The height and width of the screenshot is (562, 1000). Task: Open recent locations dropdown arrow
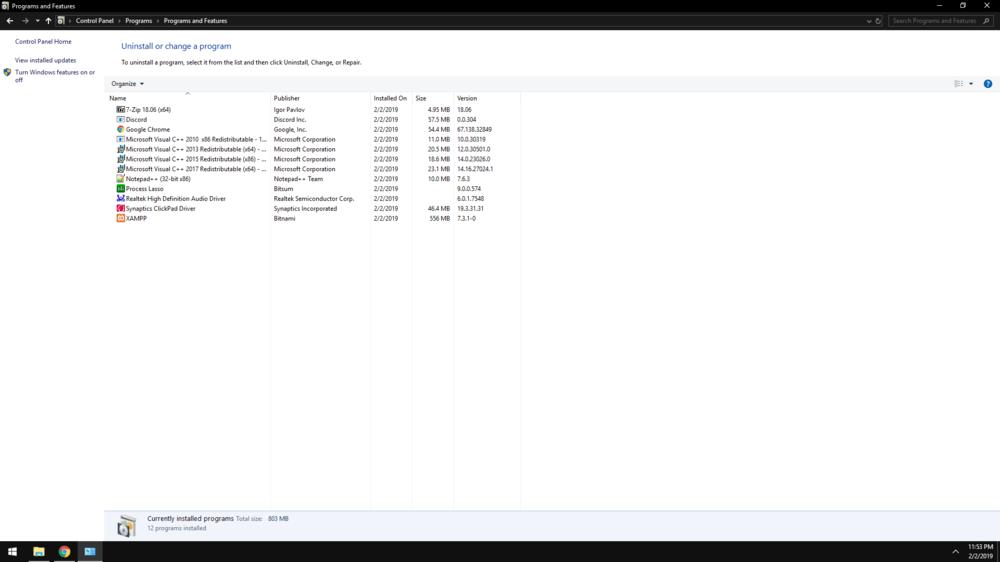(38, 20)
